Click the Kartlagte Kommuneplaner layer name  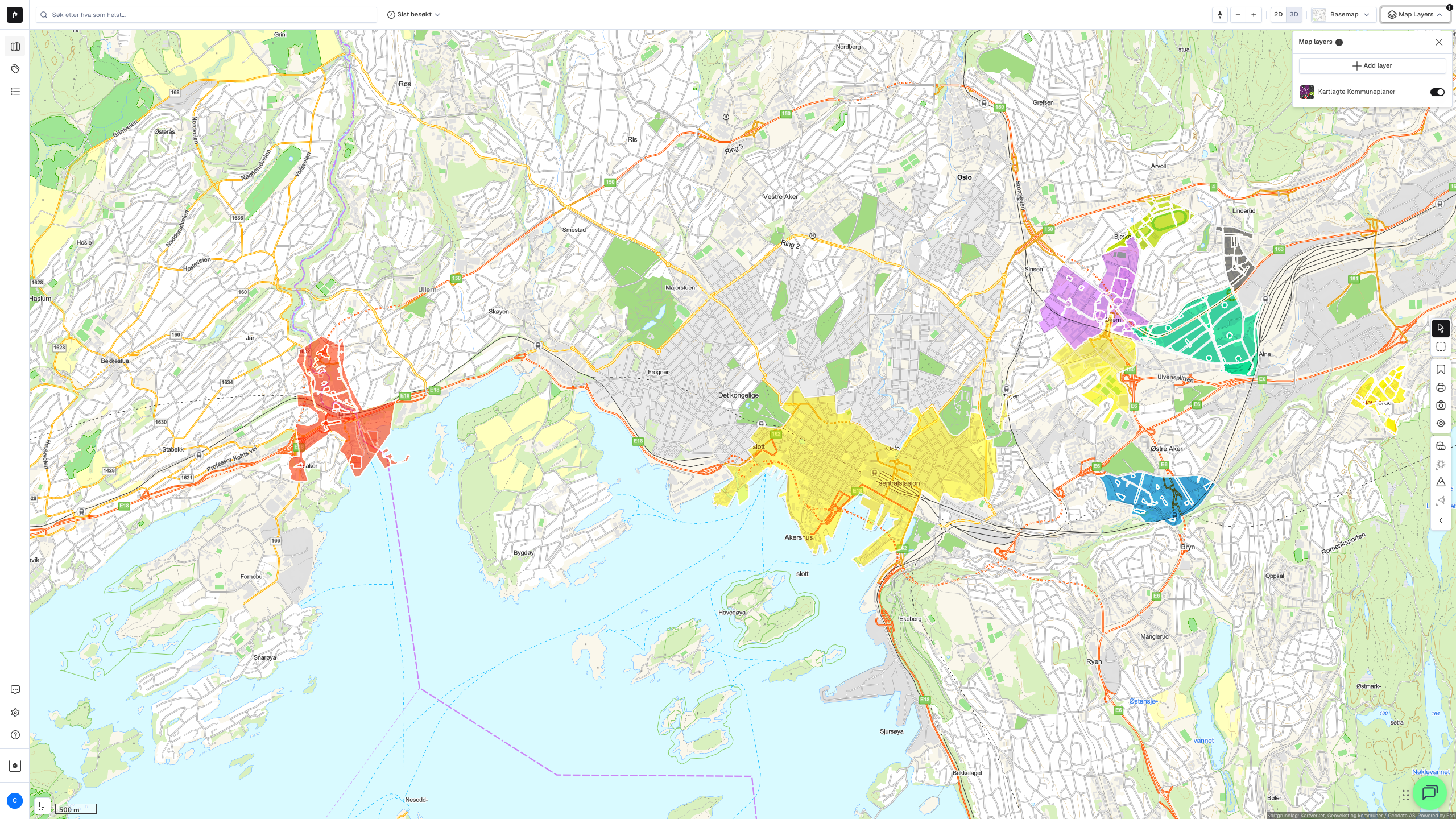pos(1356,92)
